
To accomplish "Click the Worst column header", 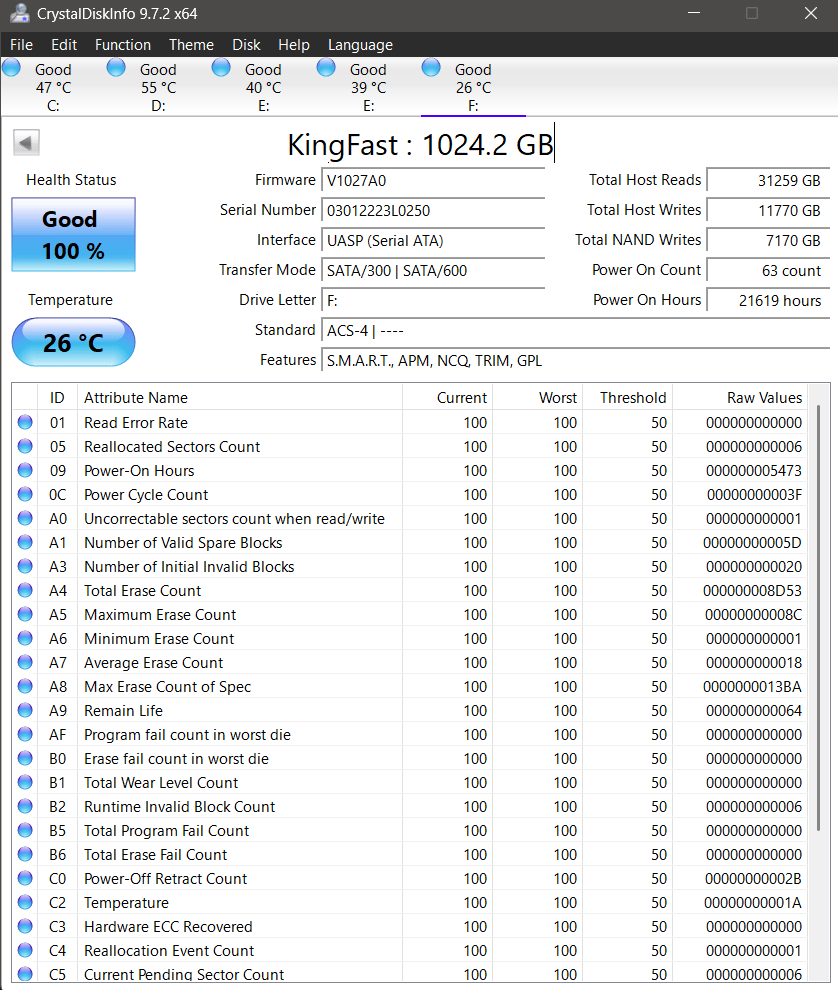I will click(x=538, y=398).
